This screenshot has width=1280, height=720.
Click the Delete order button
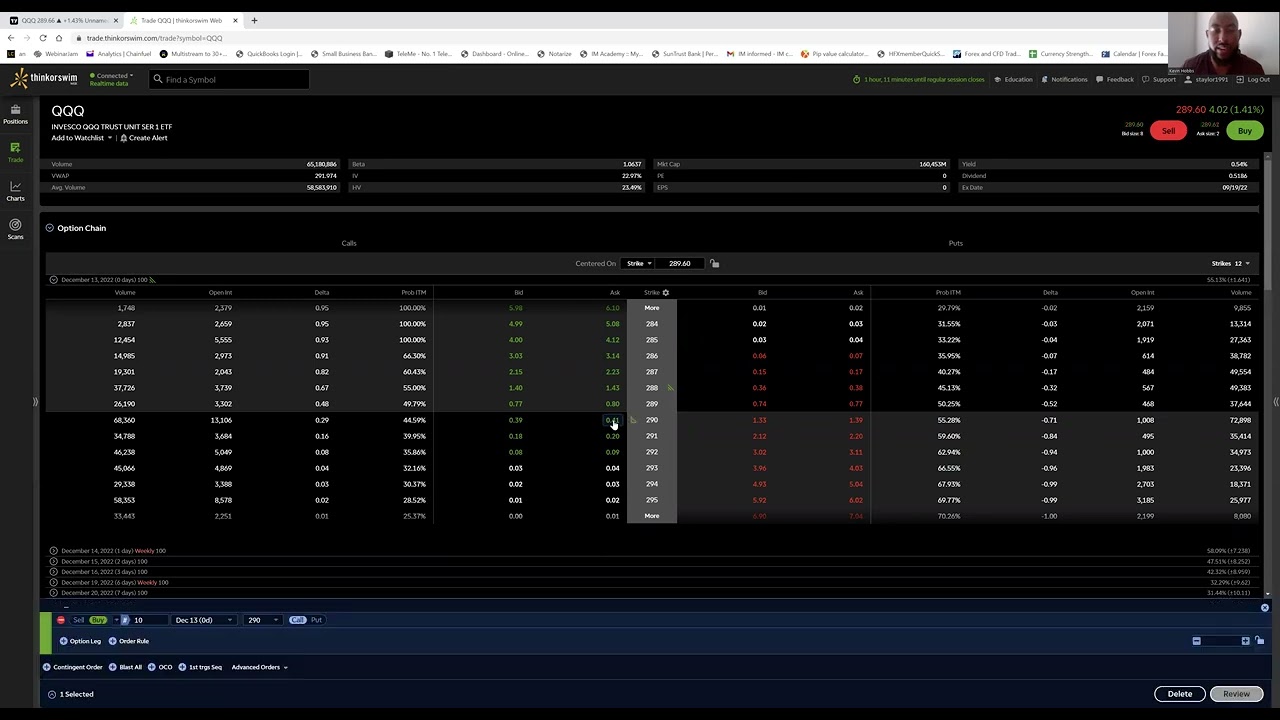[x=1180, y=694]
